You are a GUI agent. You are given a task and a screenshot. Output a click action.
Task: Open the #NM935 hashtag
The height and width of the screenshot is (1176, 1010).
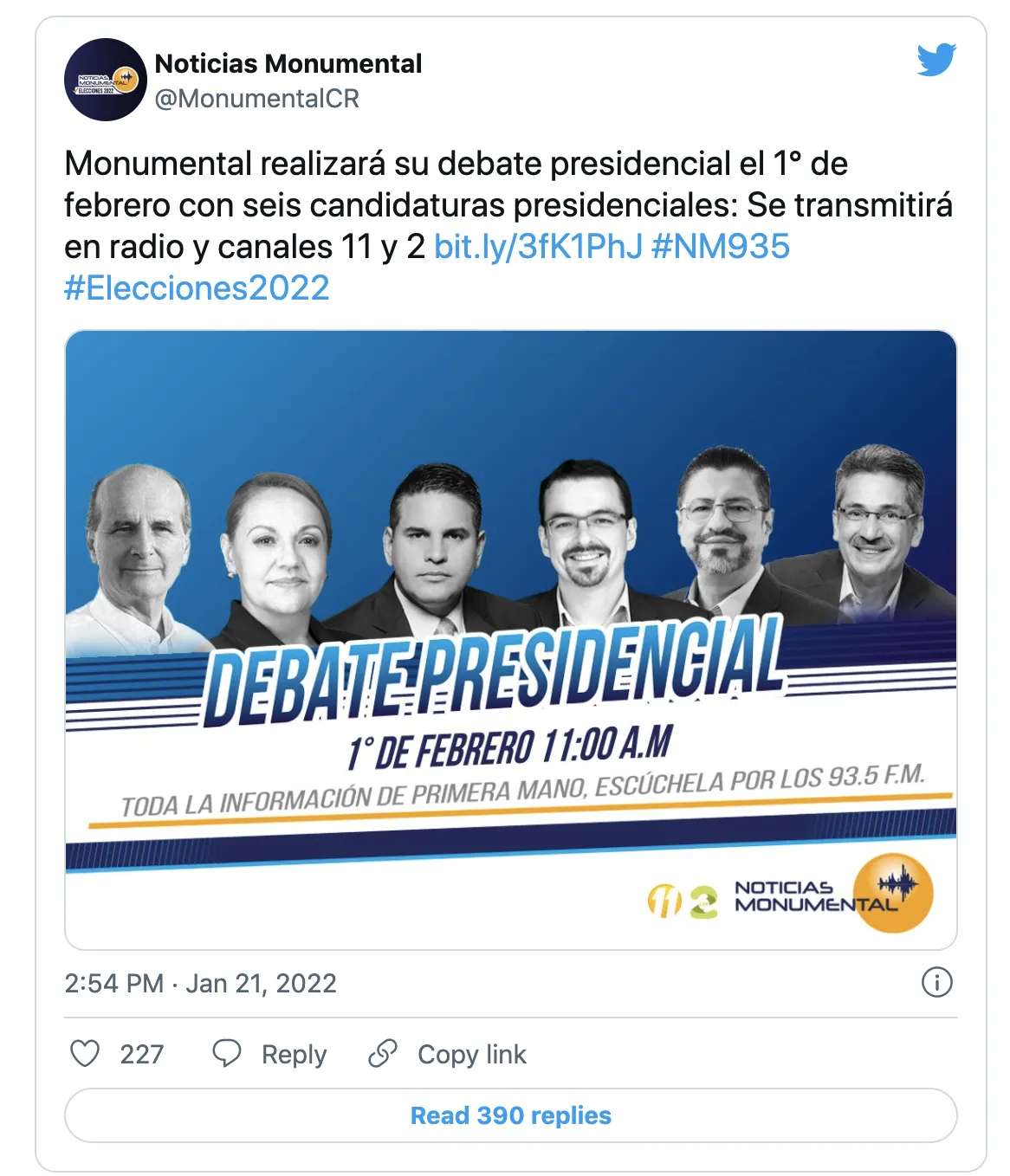(x=721, y=247)
